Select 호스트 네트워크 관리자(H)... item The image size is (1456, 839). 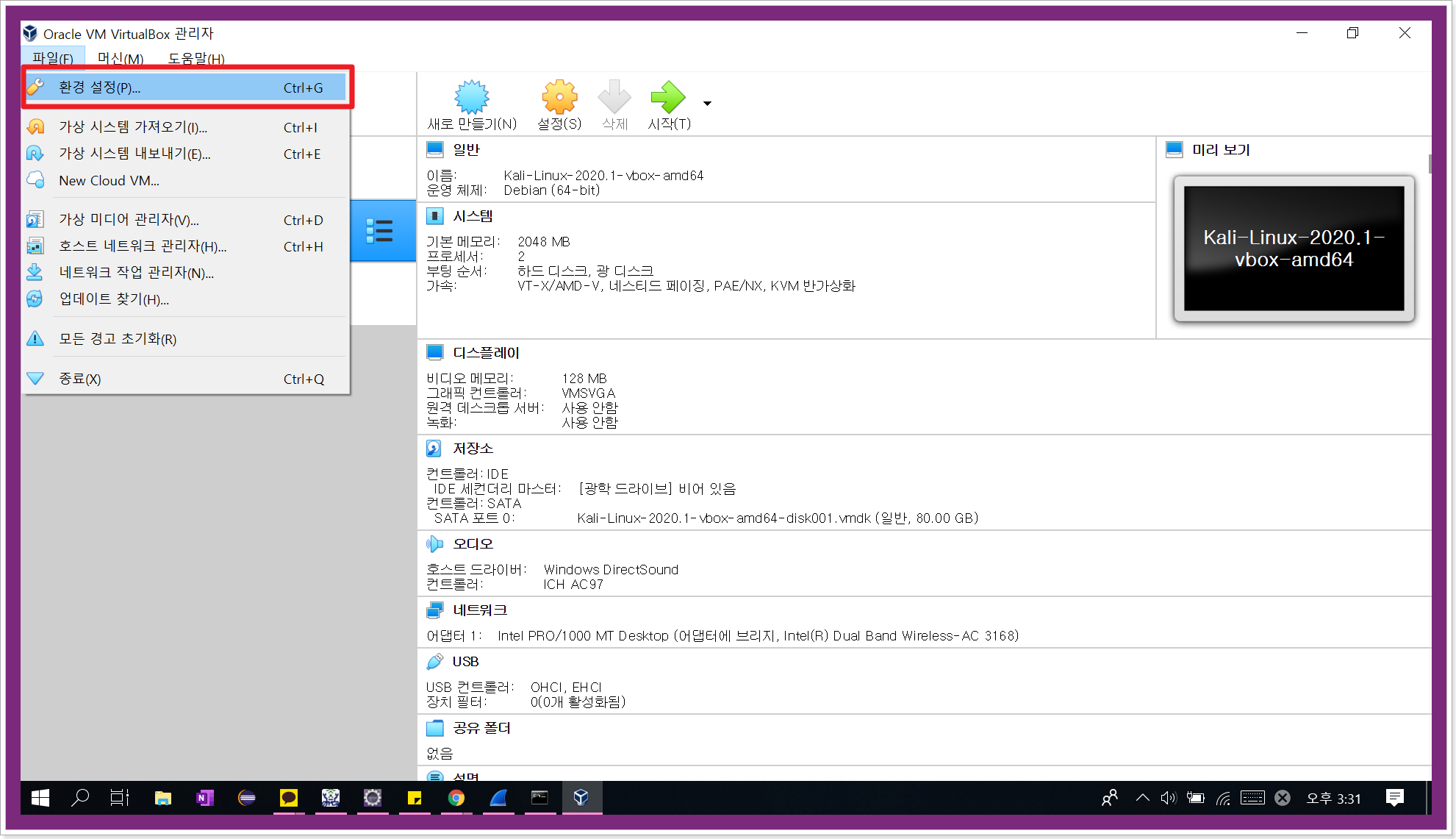pos(143,246)
